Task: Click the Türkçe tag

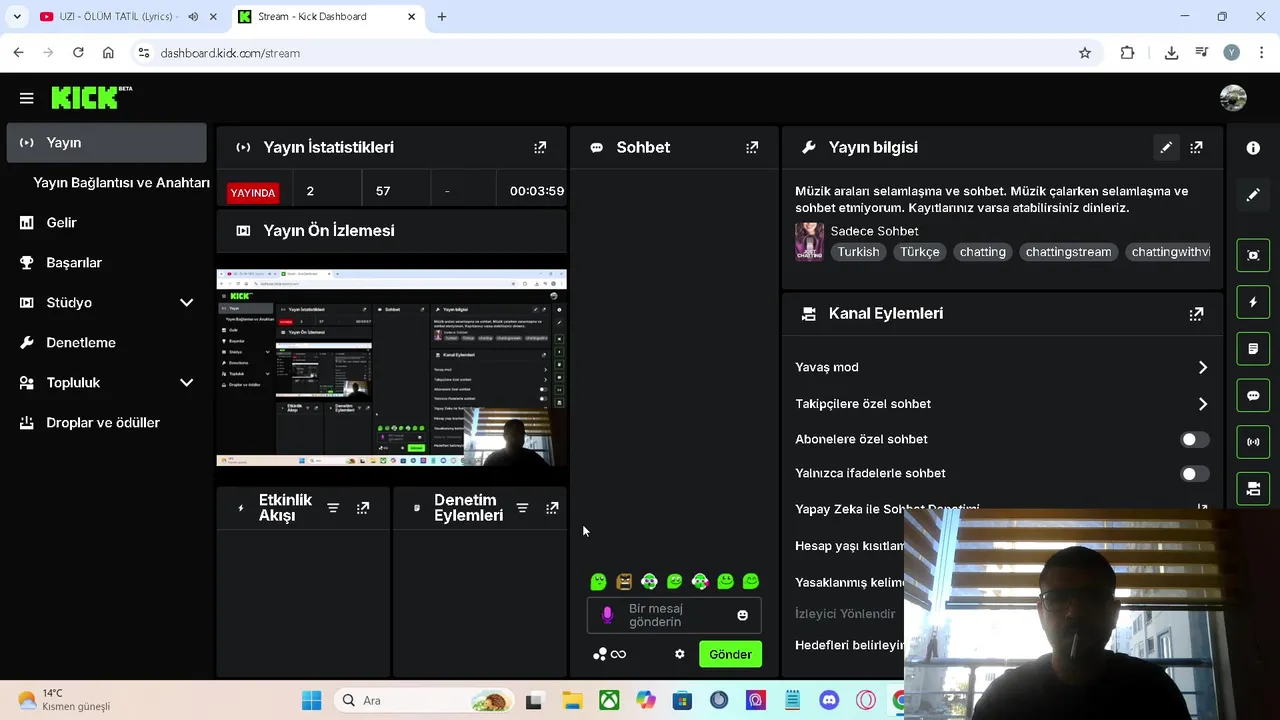Action: click(x=920, y=252)
